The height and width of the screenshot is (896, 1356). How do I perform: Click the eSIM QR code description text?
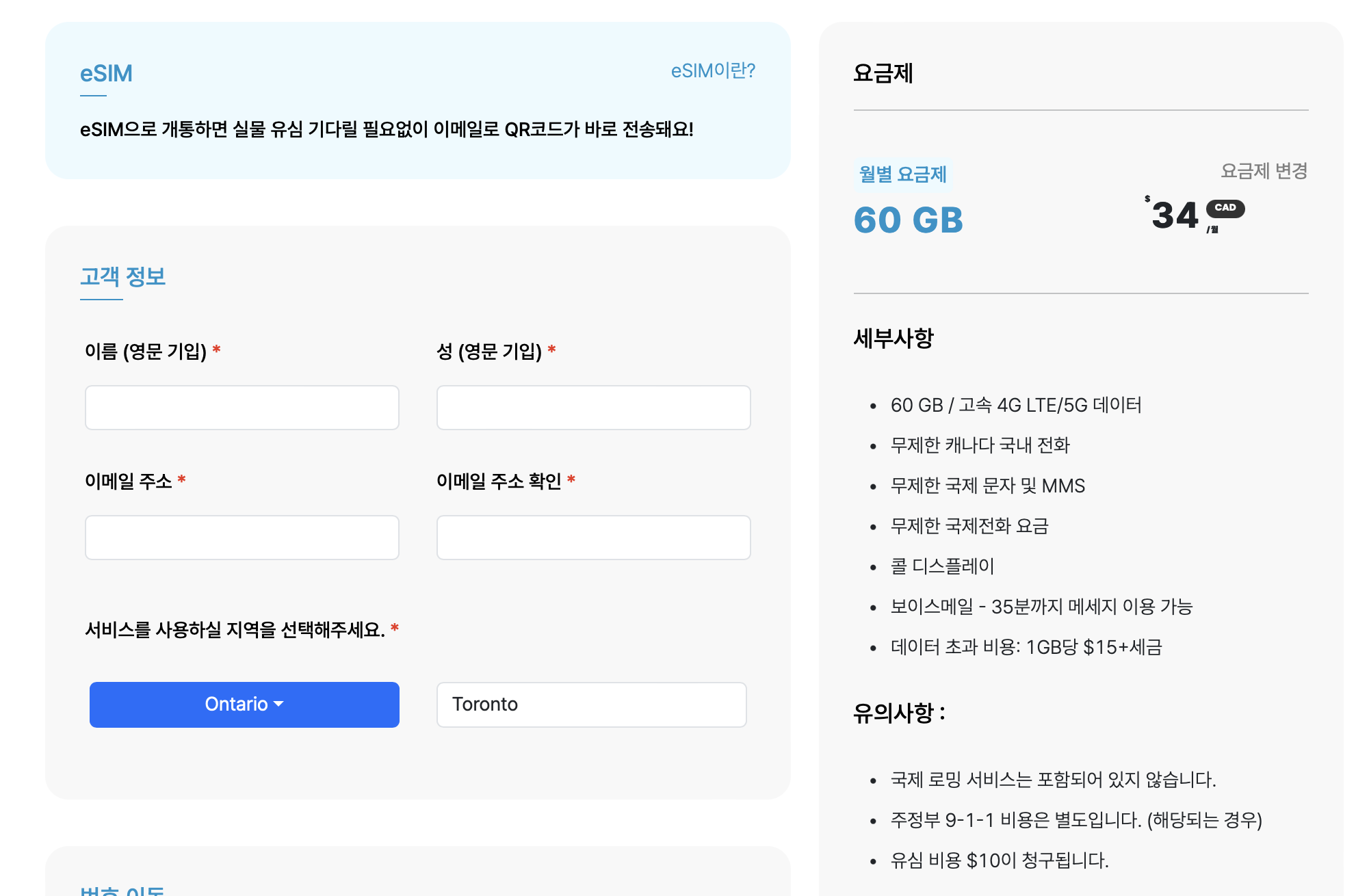coord(387,129)
